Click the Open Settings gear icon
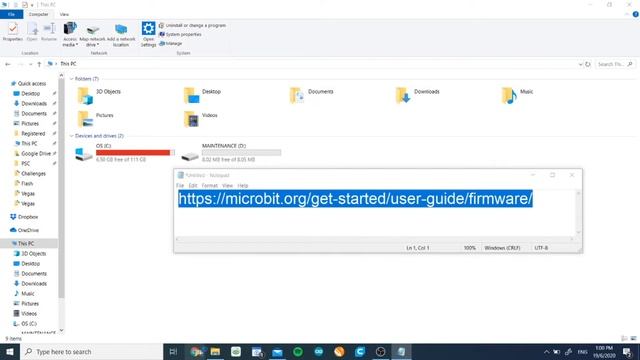The image size is (640, 360). coord(148,29)
